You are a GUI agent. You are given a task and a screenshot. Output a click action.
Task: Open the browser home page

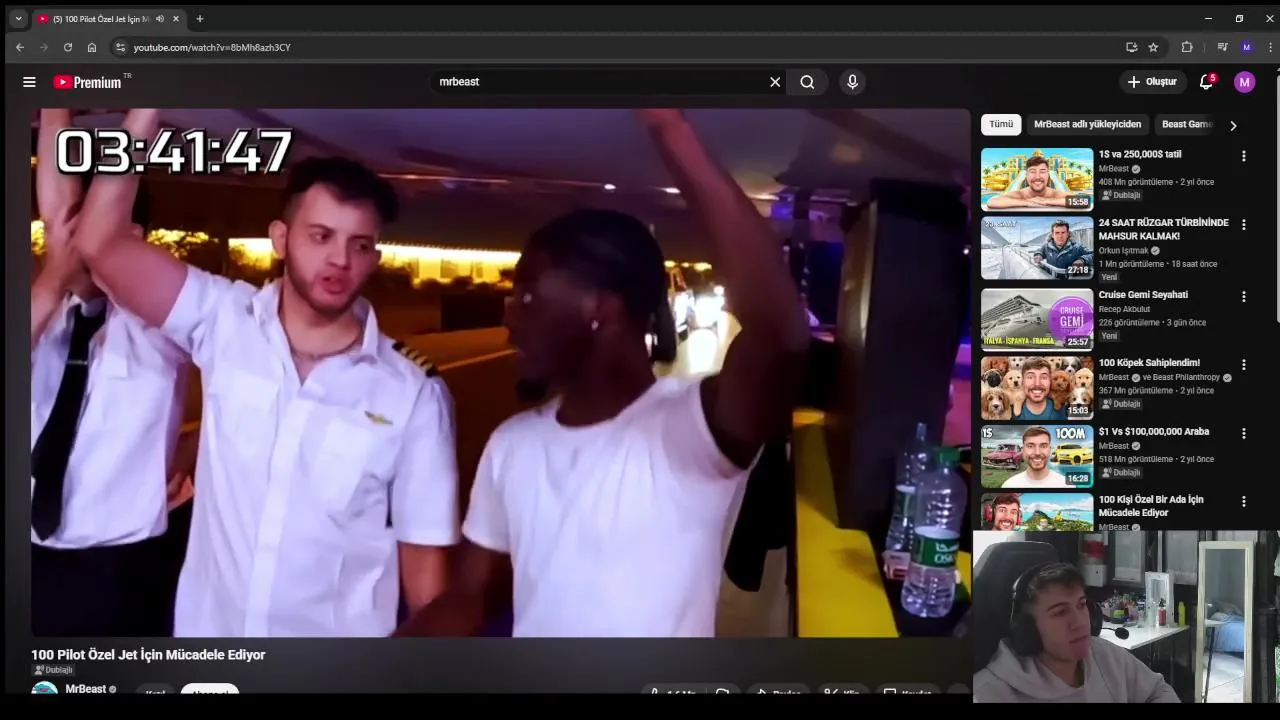(92, 47)
